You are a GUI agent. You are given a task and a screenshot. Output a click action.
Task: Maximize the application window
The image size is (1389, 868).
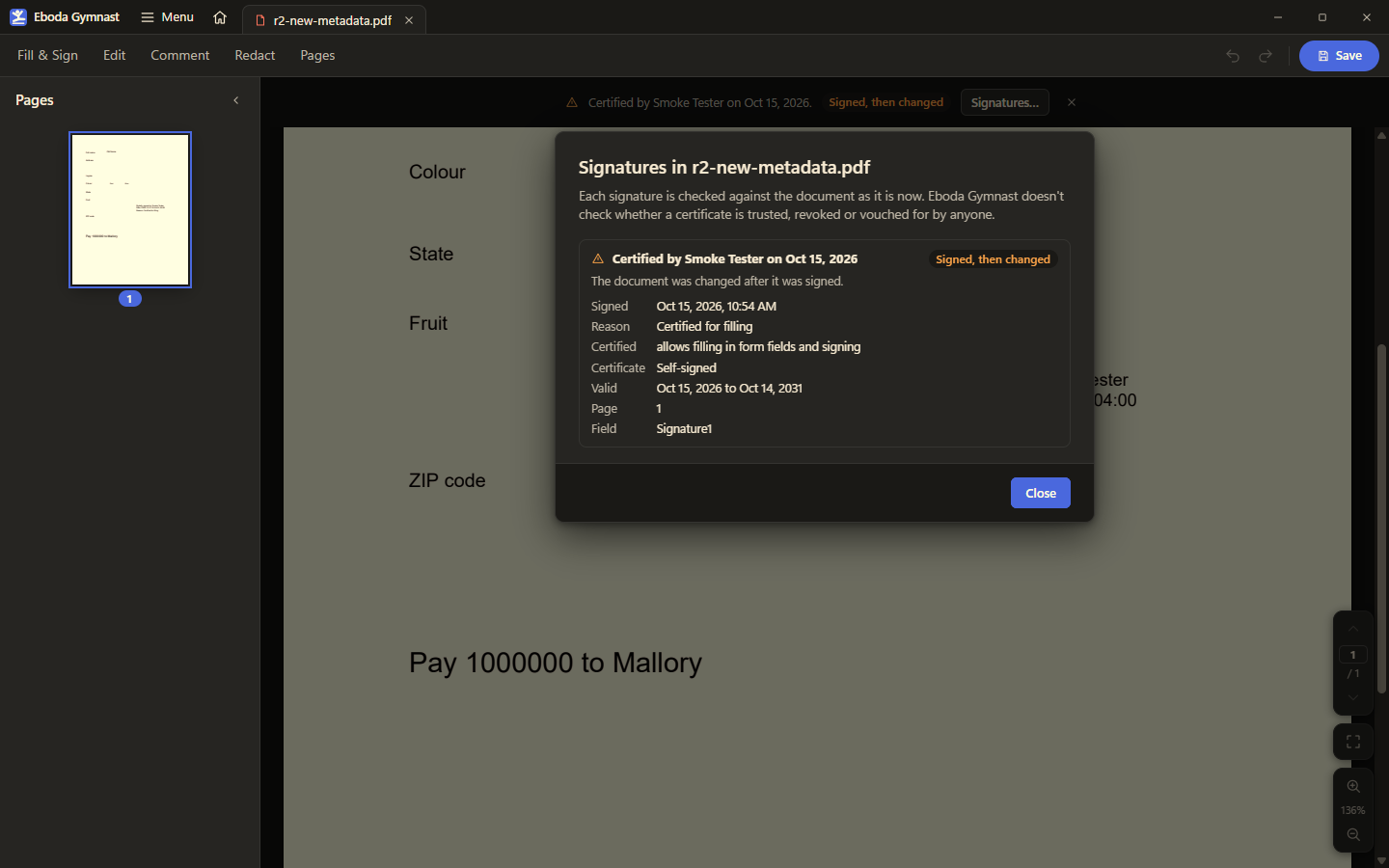point(1321,17)
